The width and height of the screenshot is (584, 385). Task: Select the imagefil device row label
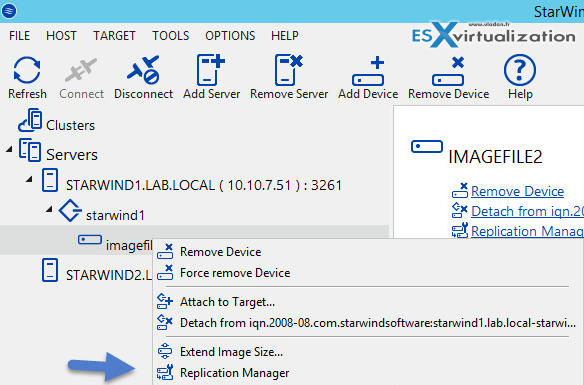click(x=129, y=245)
